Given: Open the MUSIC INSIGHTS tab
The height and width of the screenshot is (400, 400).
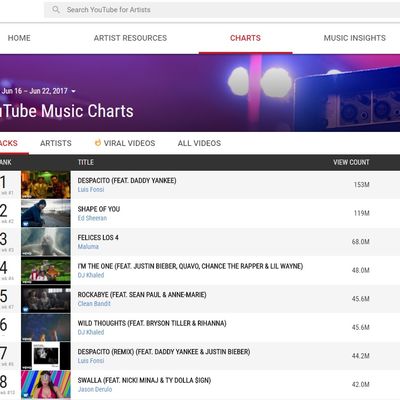Looking at the screenshot, I should point(355,38).
